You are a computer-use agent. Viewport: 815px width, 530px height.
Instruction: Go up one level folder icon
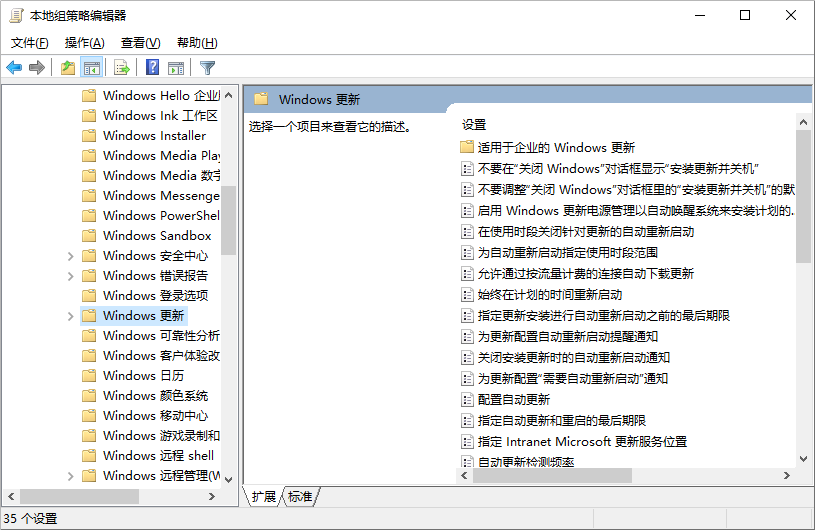point(68,68)
